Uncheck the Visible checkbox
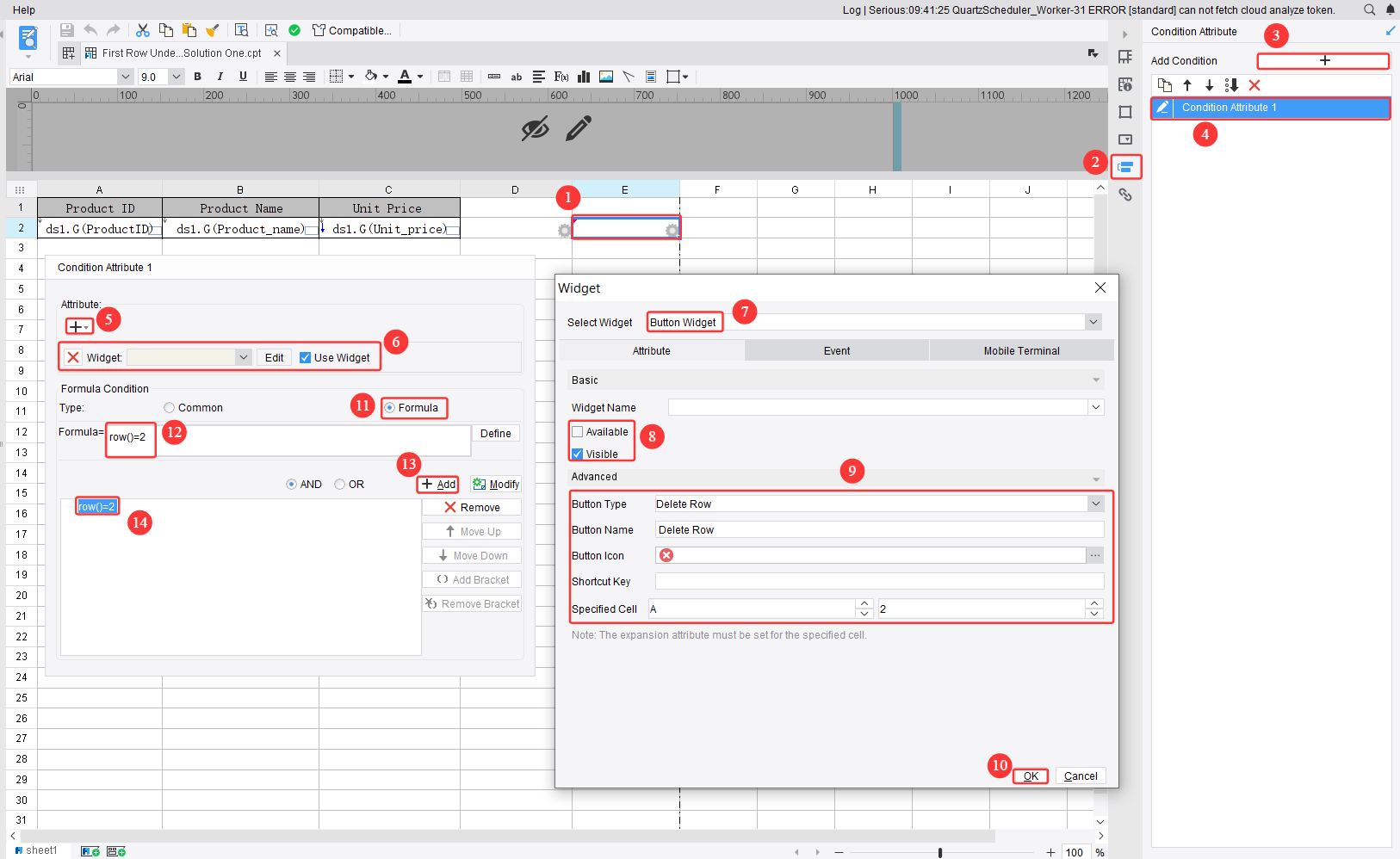Screen dimensions: 1400x859 pyautogui.click(x=578, y=454)
